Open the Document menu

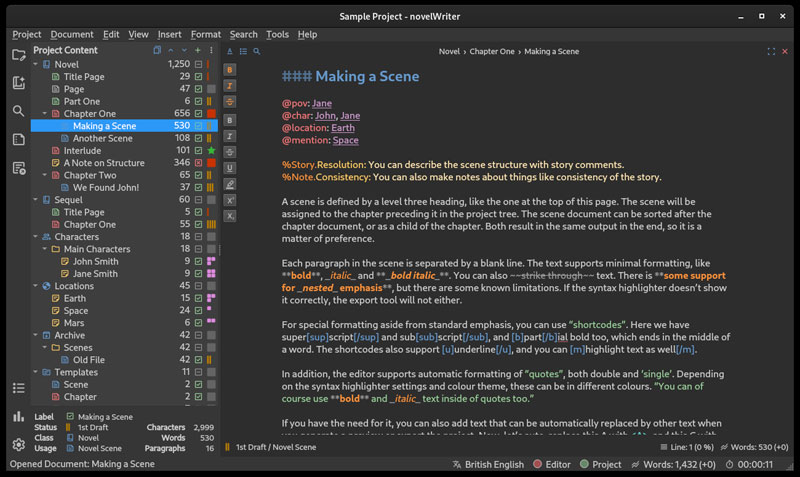pos(72,34)
